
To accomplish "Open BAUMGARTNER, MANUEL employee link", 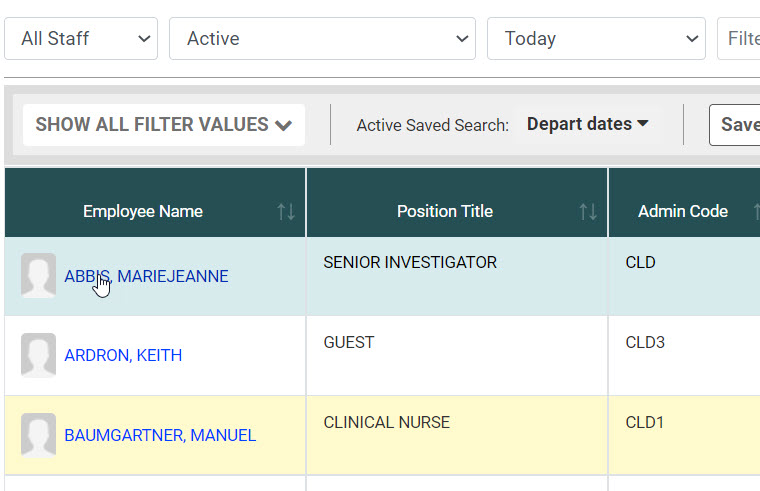I will pos(160,436).
